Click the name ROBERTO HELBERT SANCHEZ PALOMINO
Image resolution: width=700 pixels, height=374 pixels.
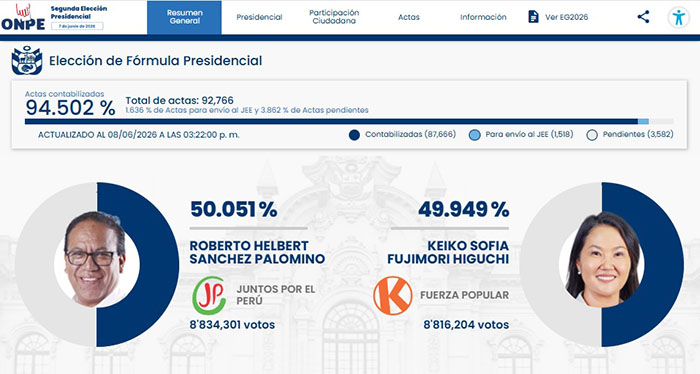coord(257,252)
